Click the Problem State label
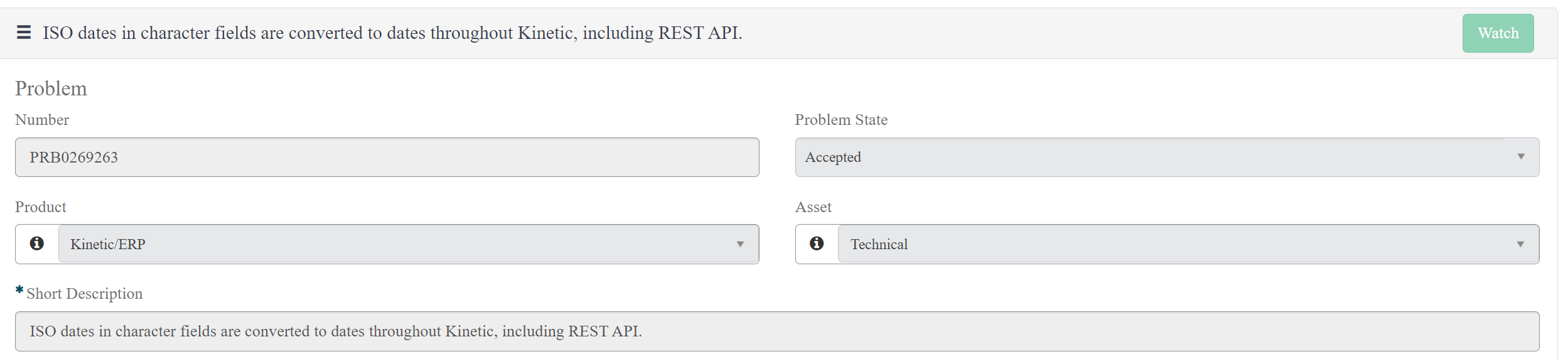 click(x=841, y=120)
